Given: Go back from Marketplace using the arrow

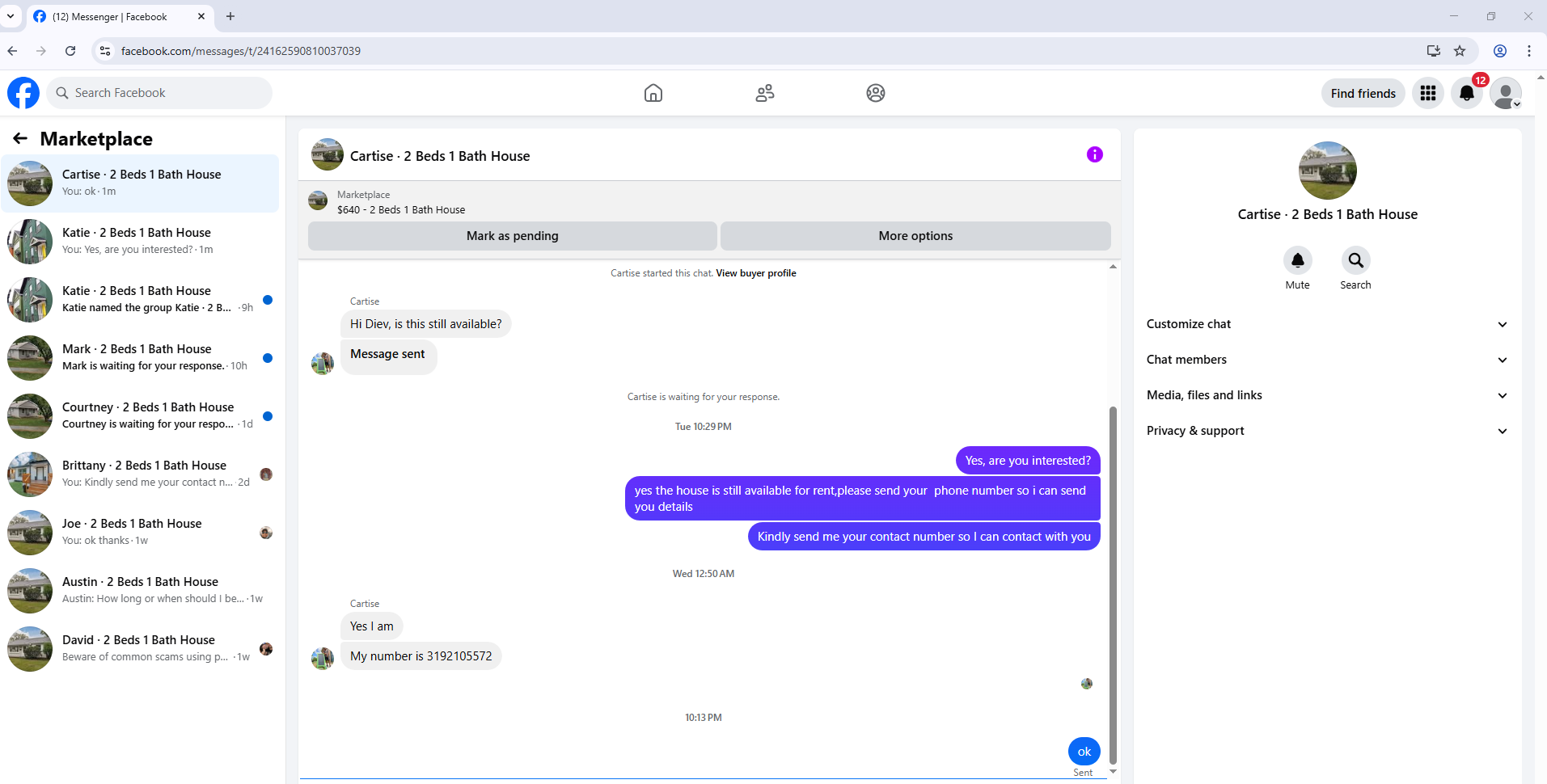Looking at the screenshot, I should click(20, 138).
